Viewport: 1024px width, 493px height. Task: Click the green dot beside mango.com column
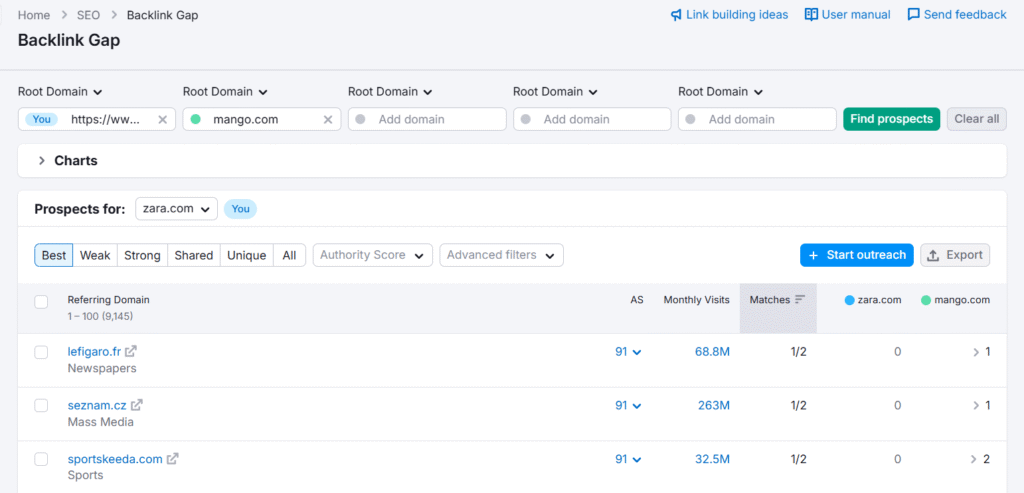click(925, 300)
